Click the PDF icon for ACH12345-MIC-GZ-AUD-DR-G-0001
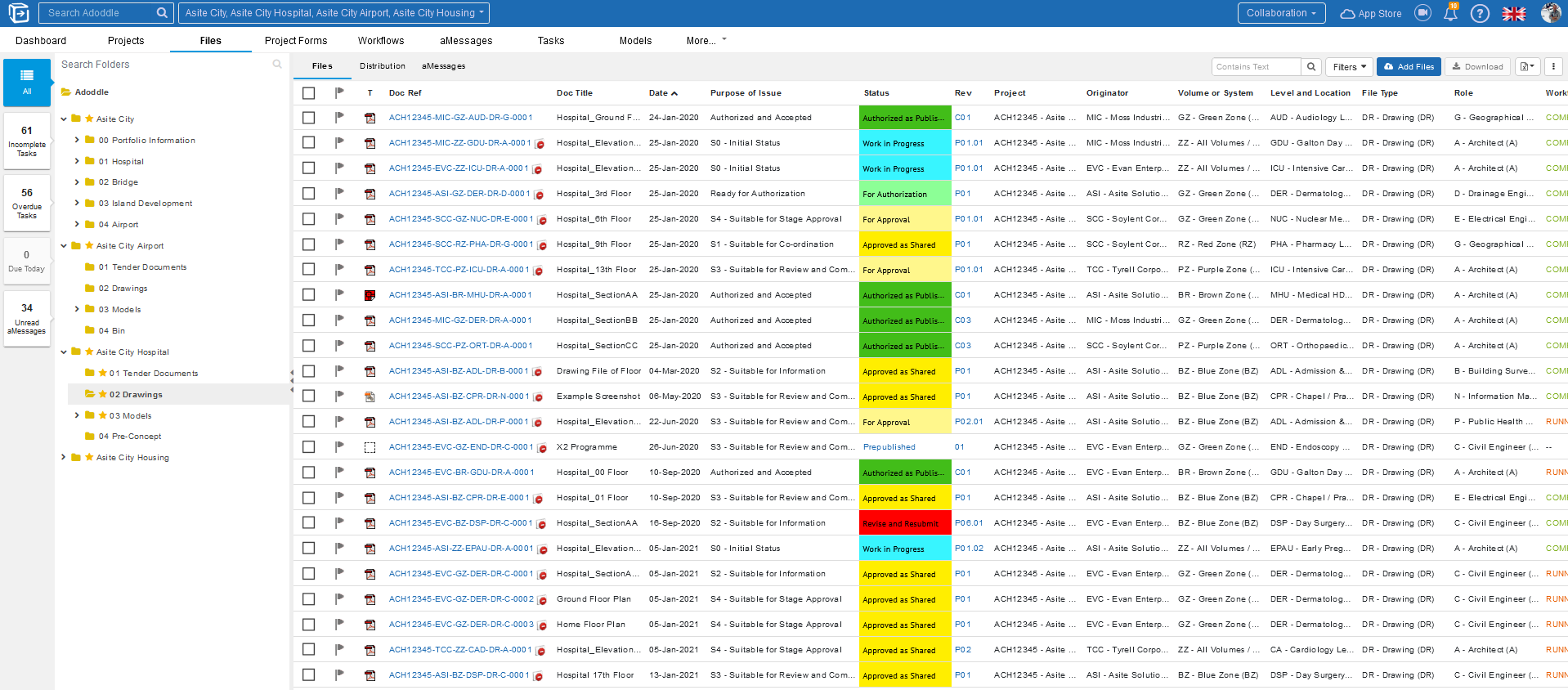The width and height of the screenshot is (1568, 690). [370, 118]
